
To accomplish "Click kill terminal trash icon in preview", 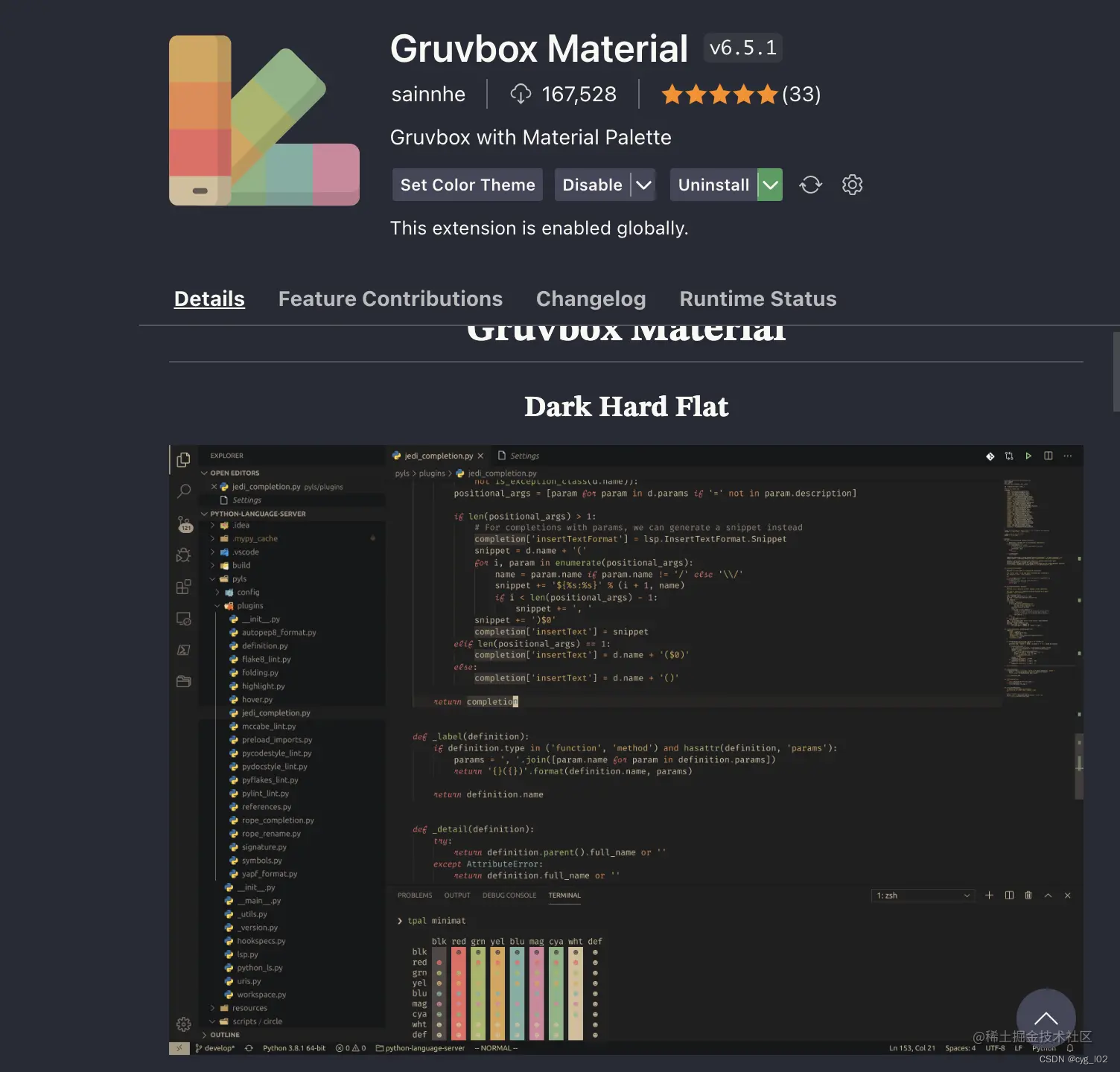I will click(1028, 896).
